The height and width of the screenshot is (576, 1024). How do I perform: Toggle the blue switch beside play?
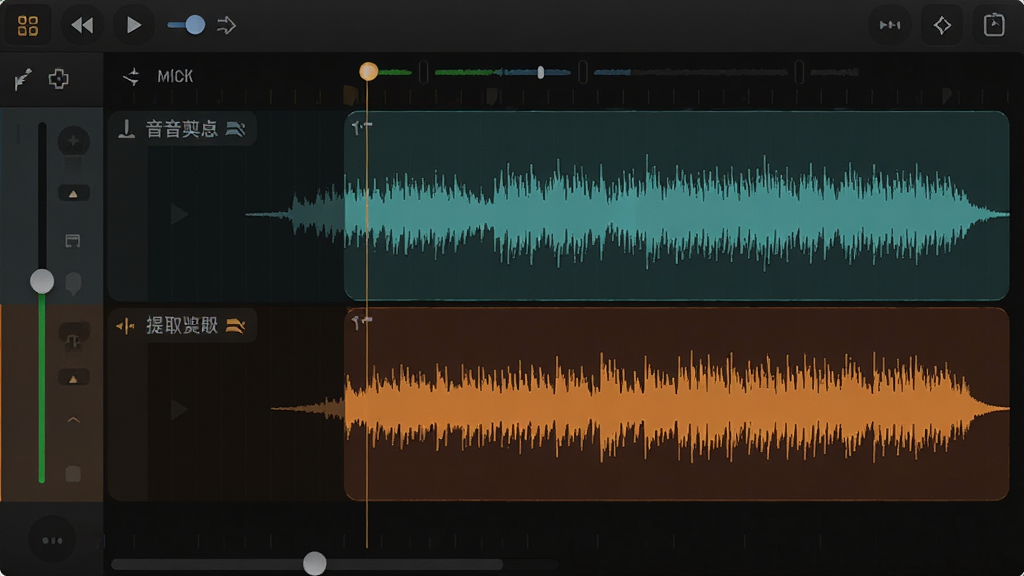point(186,25)
